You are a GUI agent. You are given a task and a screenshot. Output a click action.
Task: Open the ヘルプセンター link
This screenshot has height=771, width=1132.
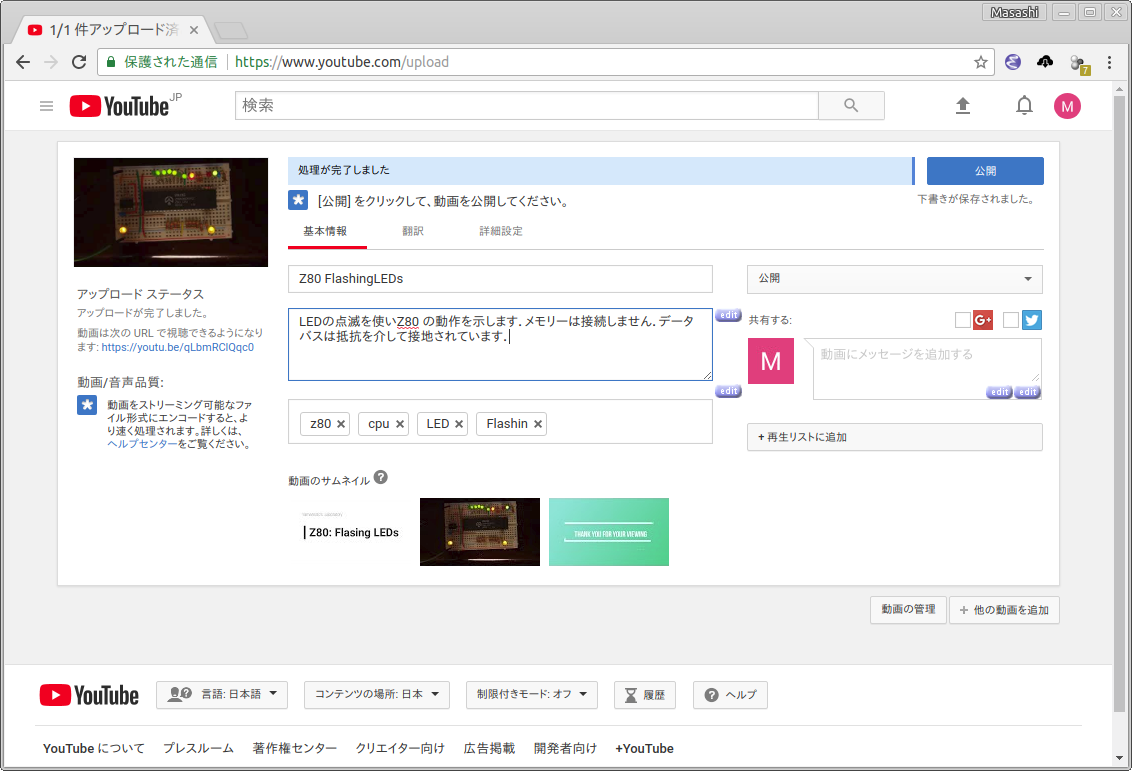point(142,444)
